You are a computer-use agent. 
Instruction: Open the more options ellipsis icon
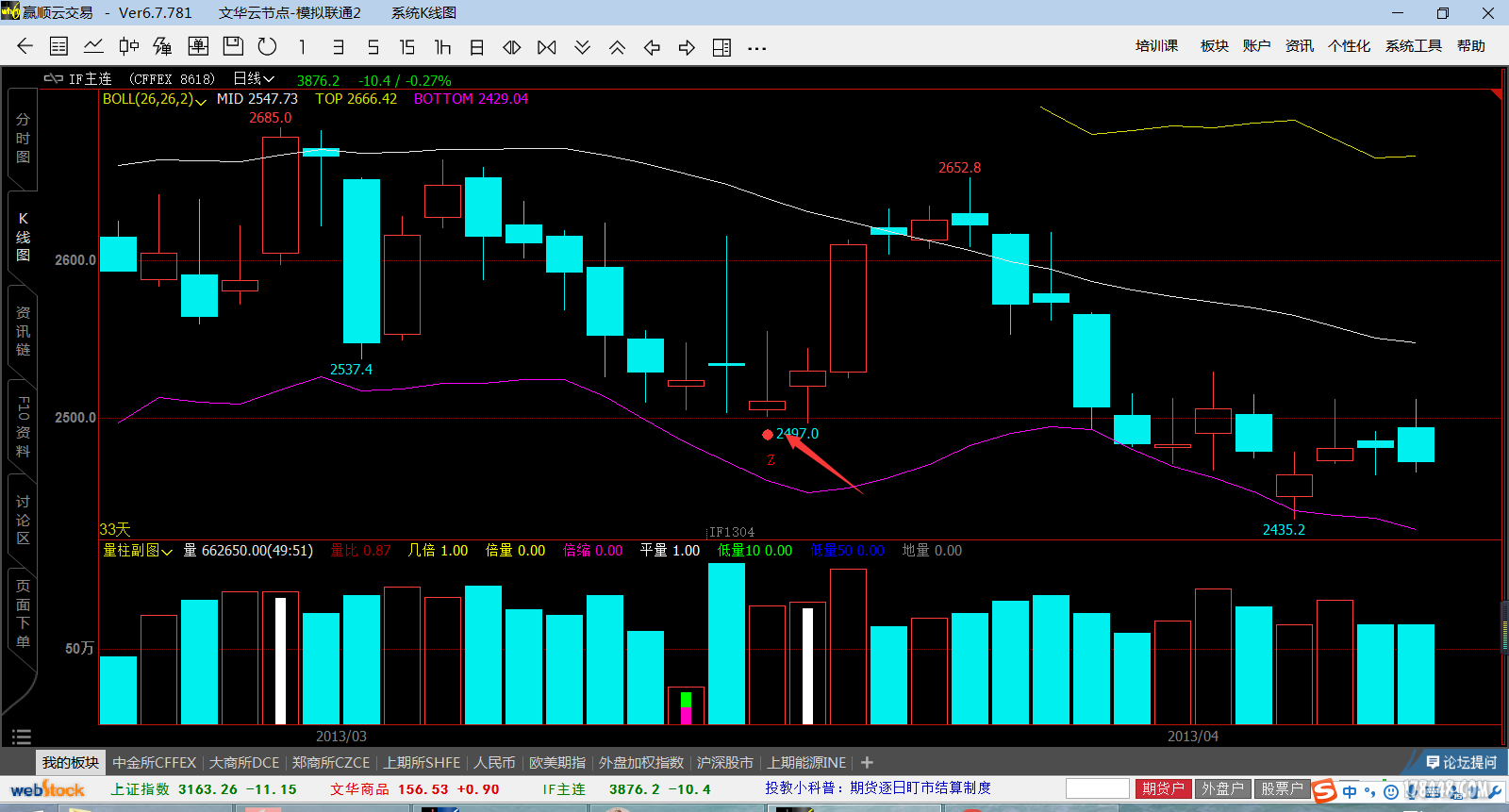(x=756, y=48)
